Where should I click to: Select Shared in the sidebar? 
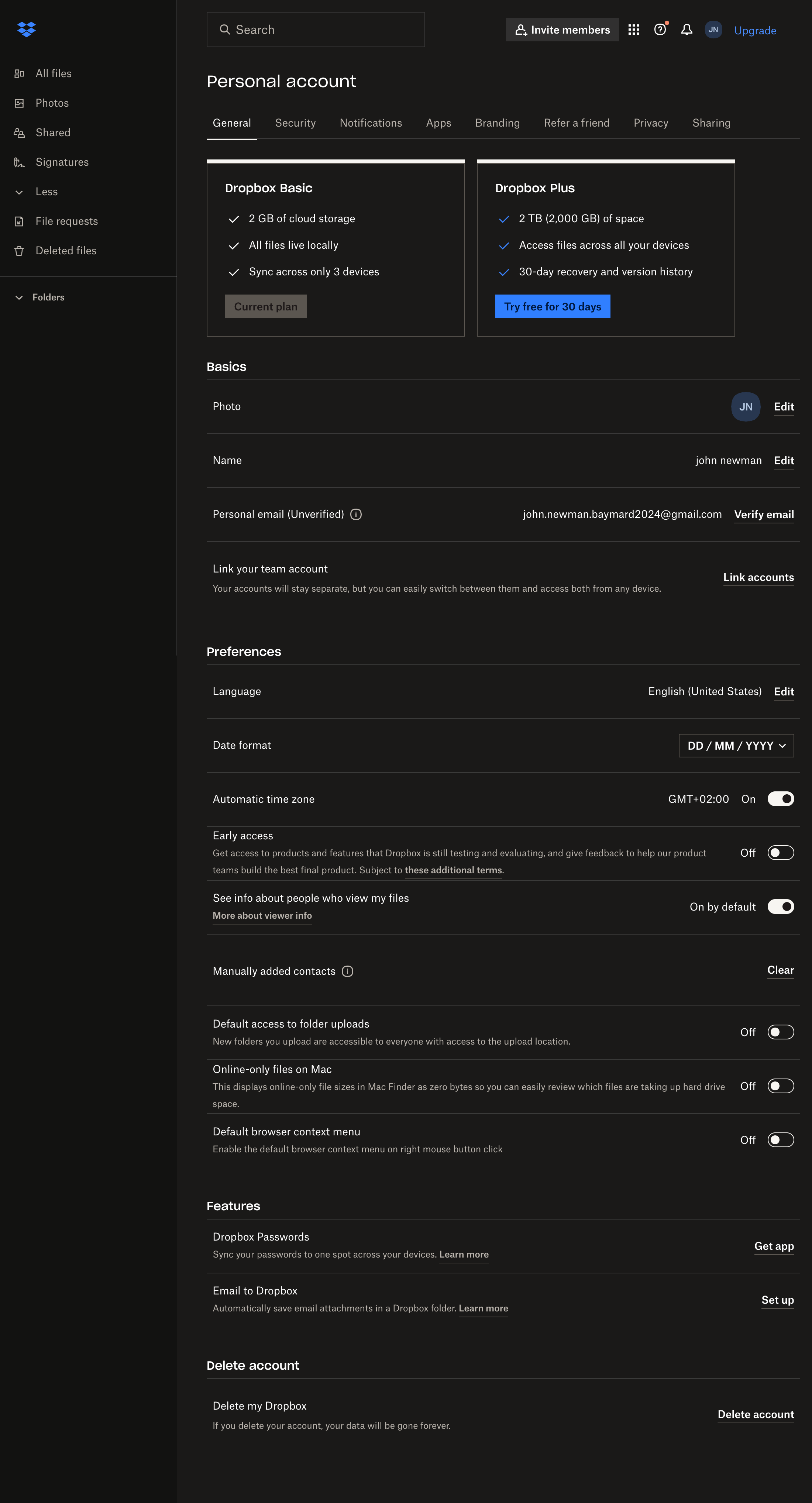tap(53, 133)
